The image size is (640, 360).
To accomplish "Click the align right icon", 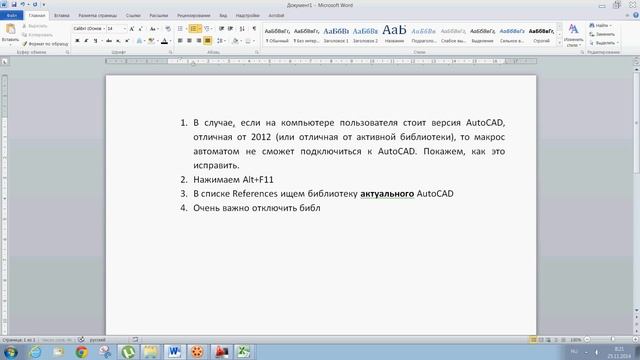I will tap(199, 41).
